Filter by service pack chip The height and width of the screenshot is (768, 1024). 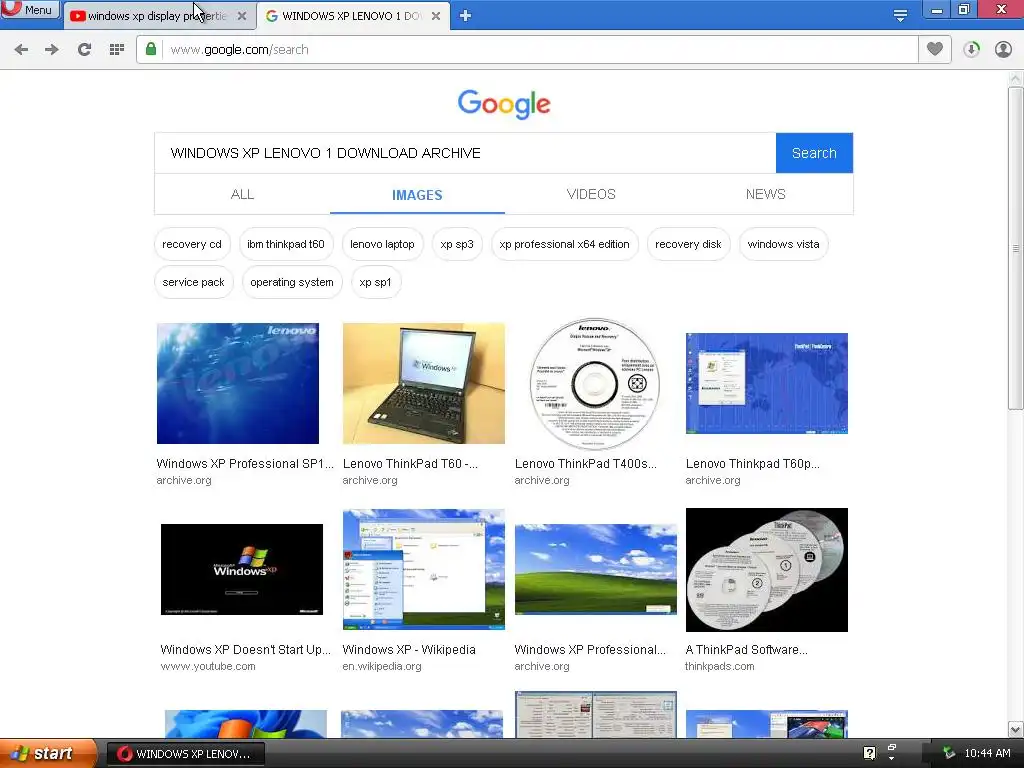pyautogui.click(x=193, y=282)
